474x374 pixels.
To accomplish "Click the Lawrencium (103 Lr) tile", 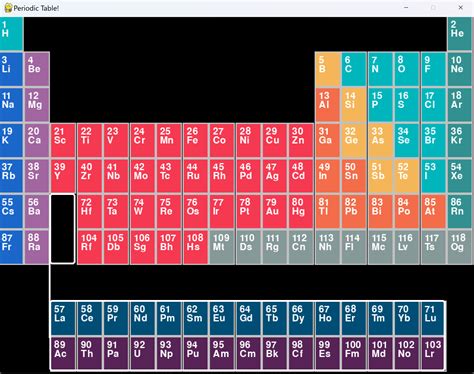I will tap(433, 354).
